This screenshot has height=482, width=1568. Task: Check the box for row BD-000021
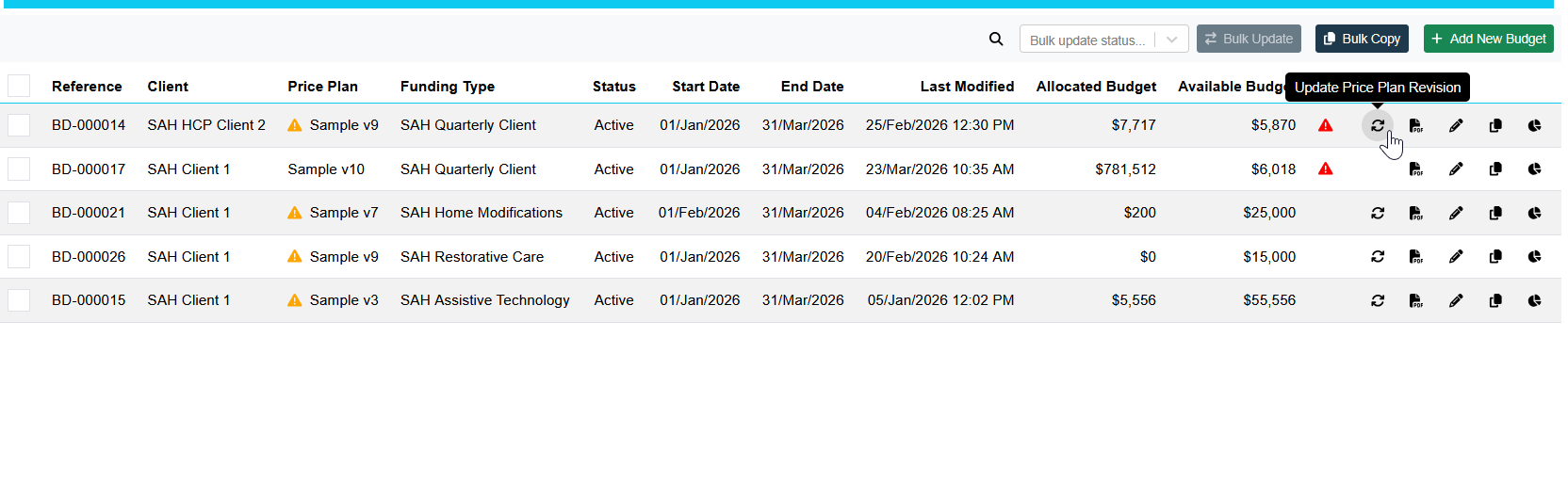(19, 213)
